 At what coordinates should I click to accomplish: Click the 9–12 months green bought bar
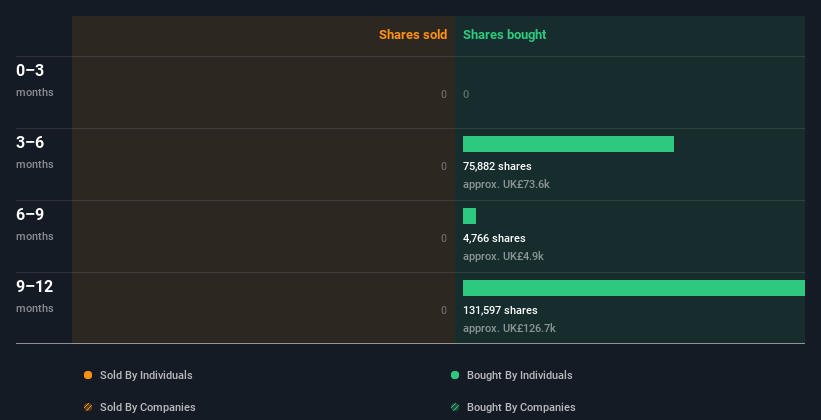[x=634, y=288]
